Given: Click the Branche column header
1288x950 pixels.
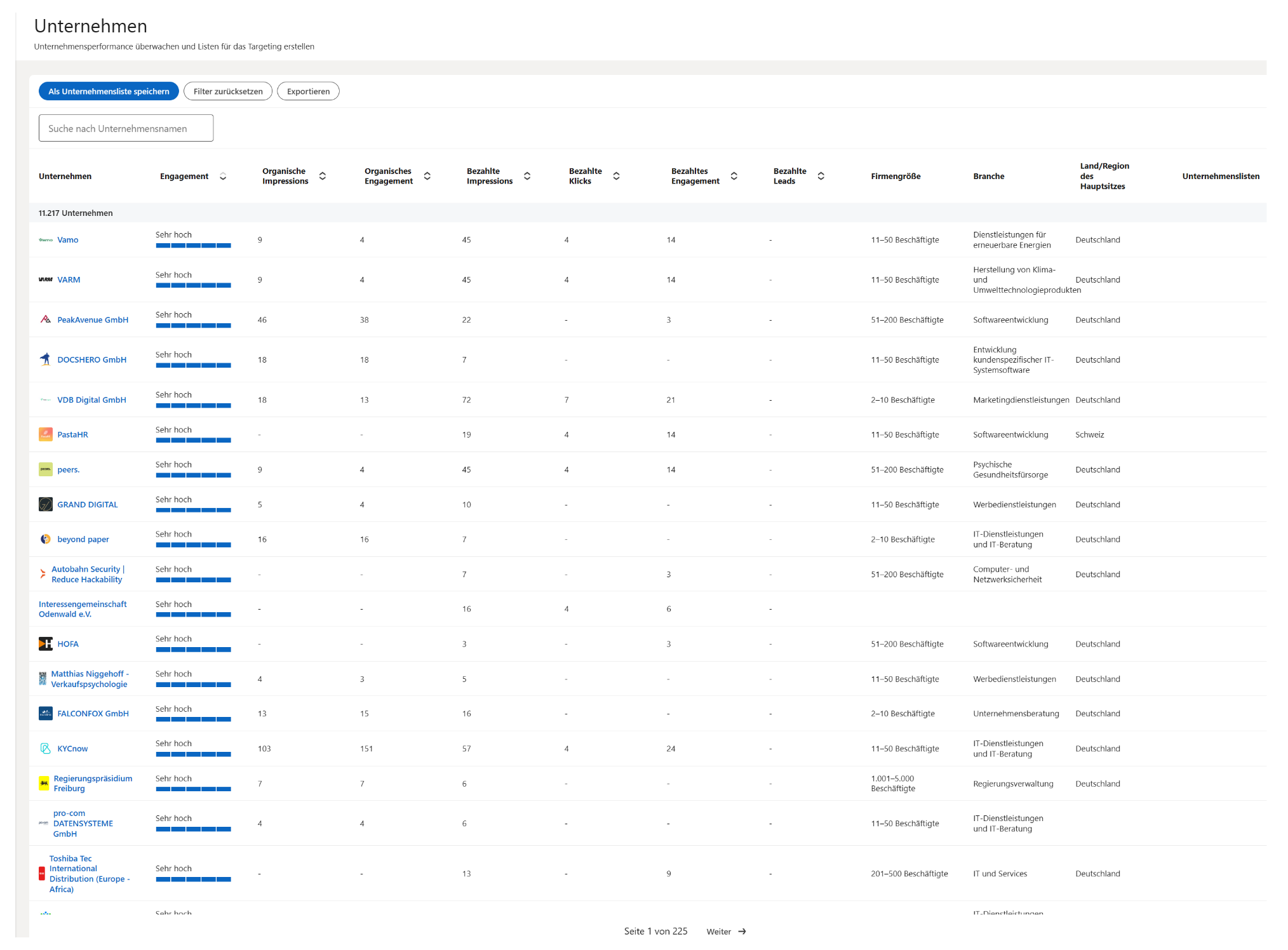Looking at the screenshot, I should [988, 177].
